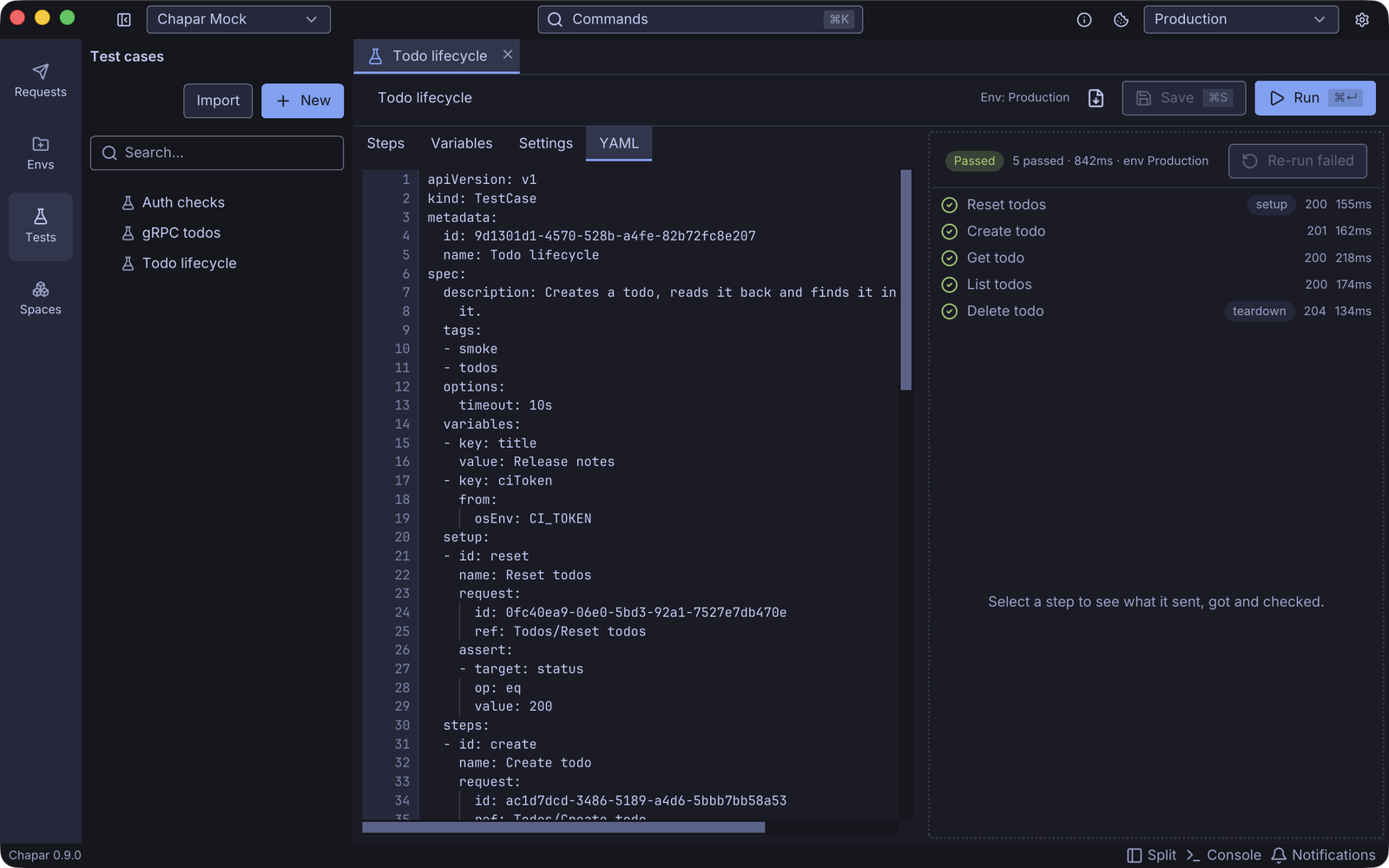The height and width of the screenshot is (868, 1389).
Task: Switch to the Settings tab
Action: click(546, 143)
